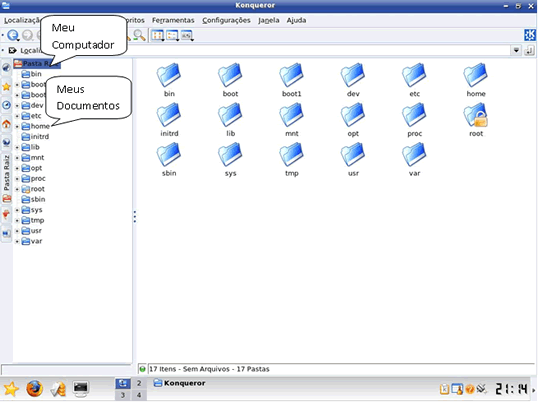Open the Ferramentas menu
Viewport: 538px width, 402px height.
pos(173,20)
